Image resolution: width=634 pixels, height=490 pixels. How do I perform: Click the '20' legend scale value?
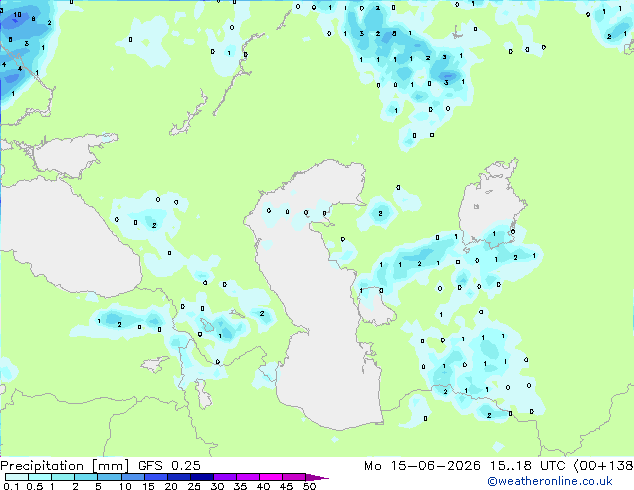tap(171, 486)
